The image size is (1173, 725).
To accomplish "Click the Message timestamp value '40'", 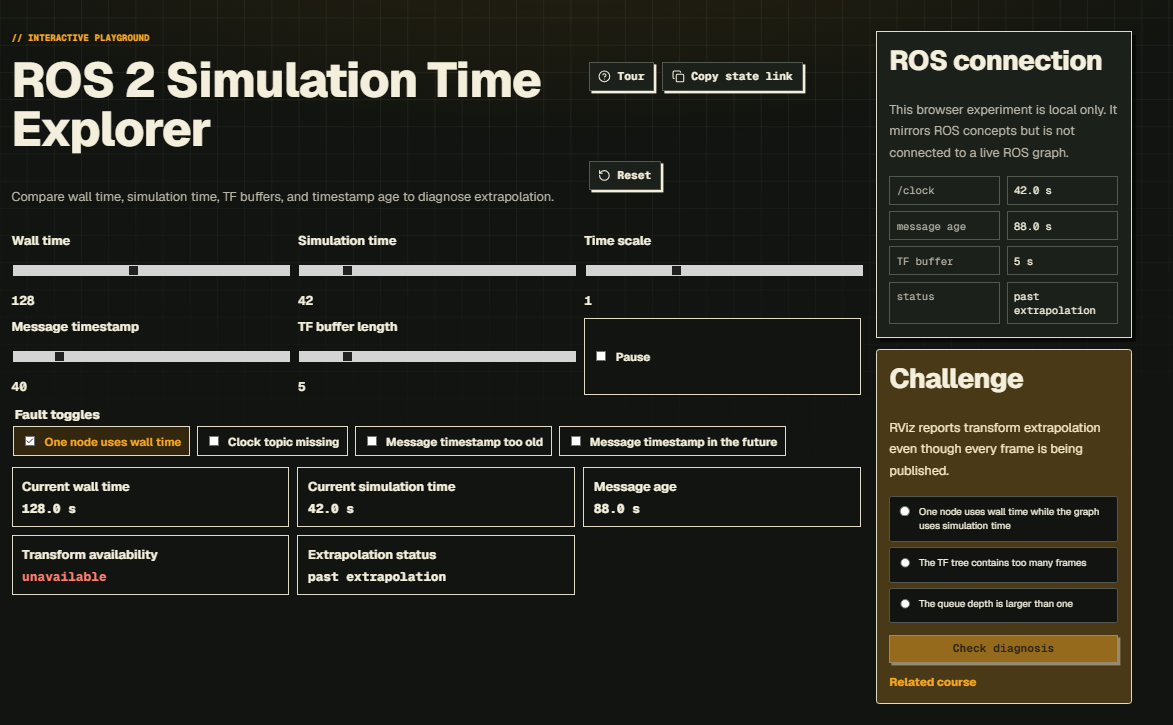I will point(19,387).
